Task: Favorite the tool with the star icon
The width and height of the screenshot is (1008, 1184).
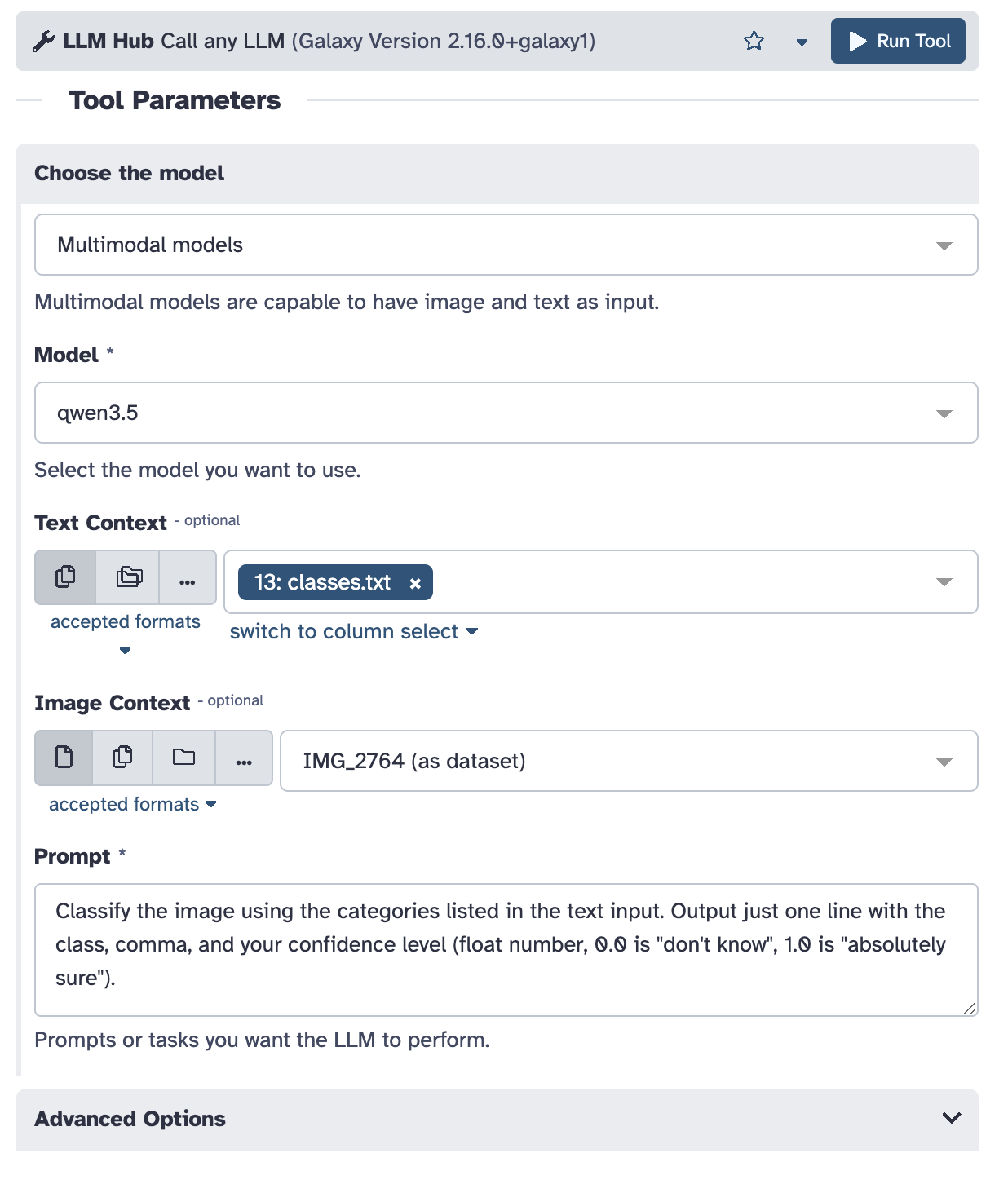Action: click(754, 41)
